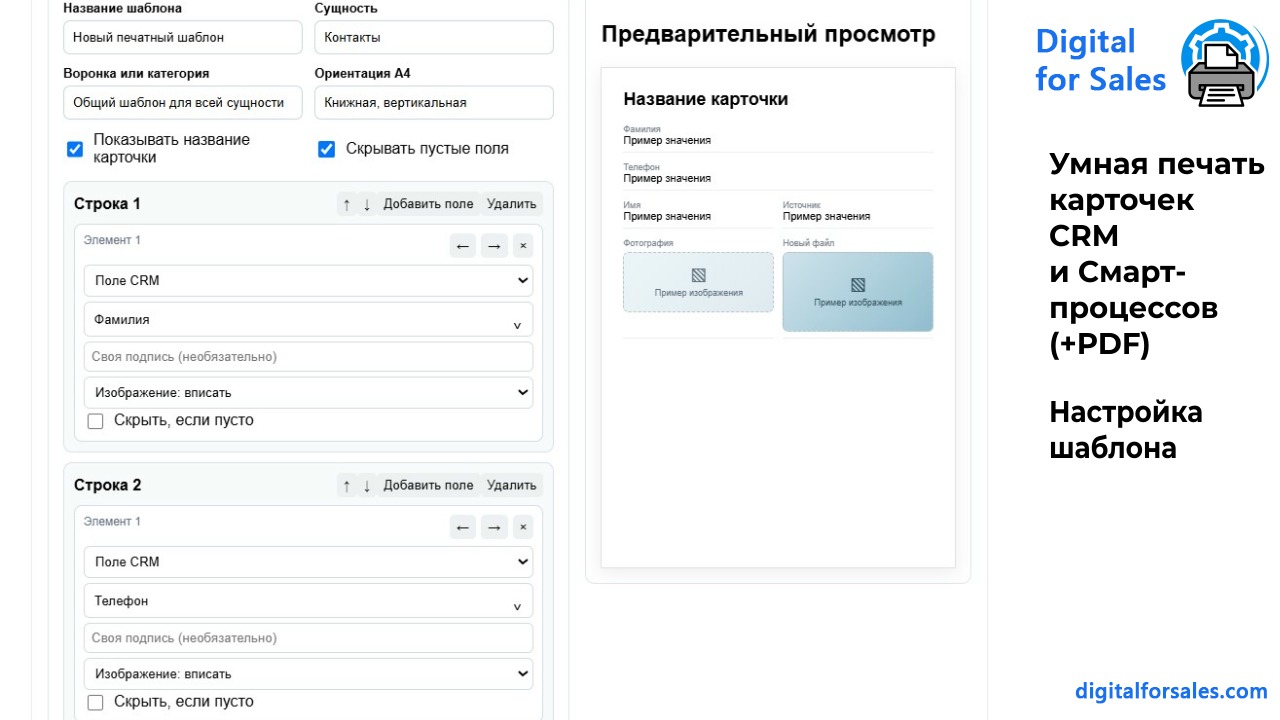Screen dimensions: 1280x720
Task: Click 'Своя подпись' input in Строка 1
Action: (308, 356)
